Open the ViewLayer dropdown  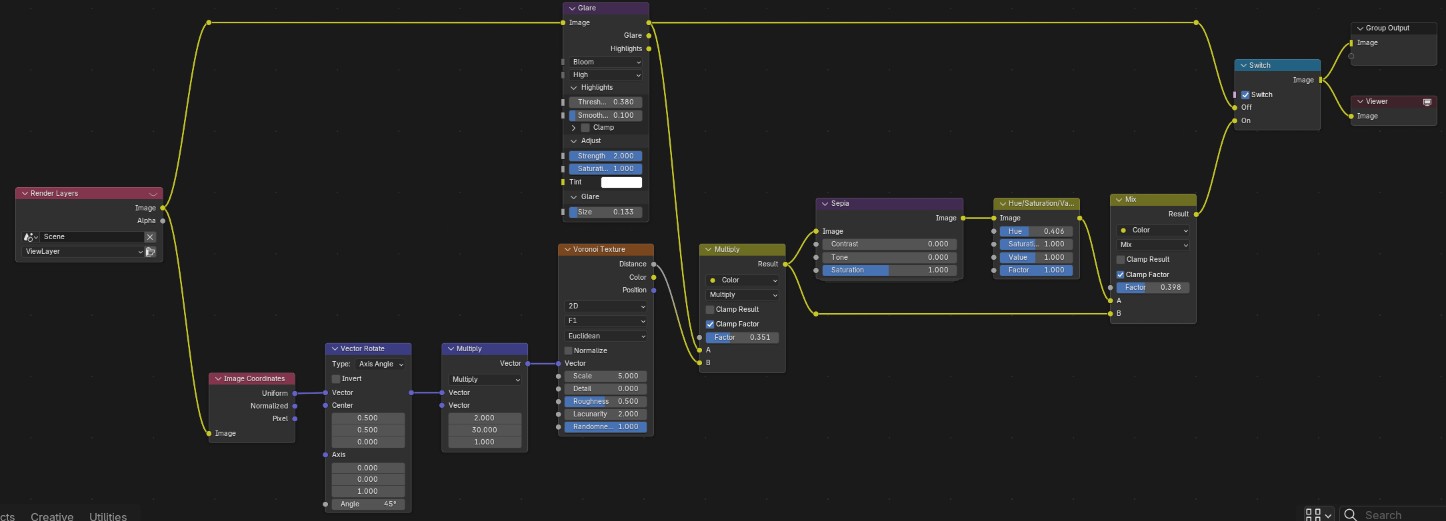click(82, 252)
